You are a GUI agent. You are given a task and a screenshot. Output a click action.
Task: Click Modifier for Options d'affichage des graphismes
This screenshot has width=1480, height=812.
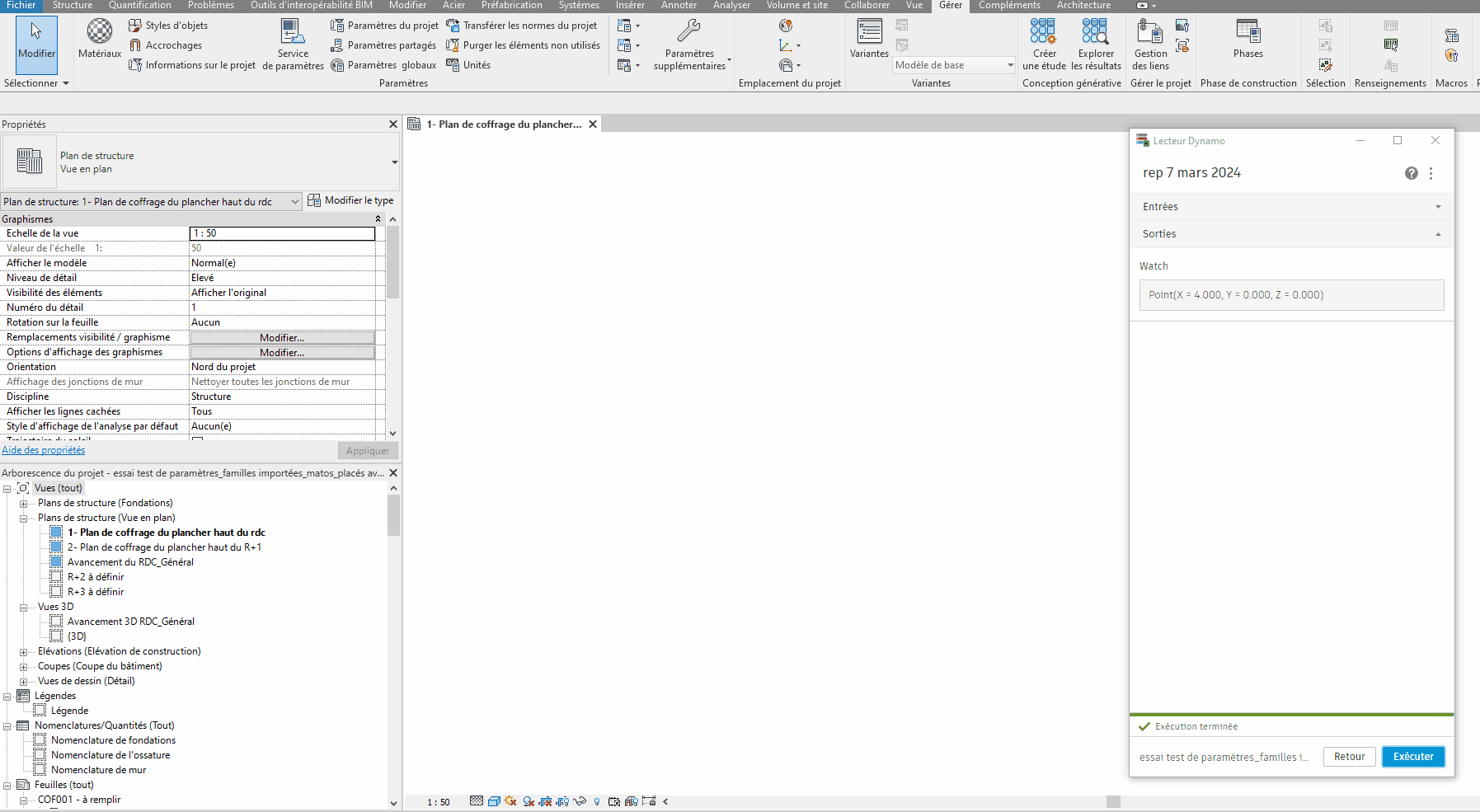(x=282, y=353)
